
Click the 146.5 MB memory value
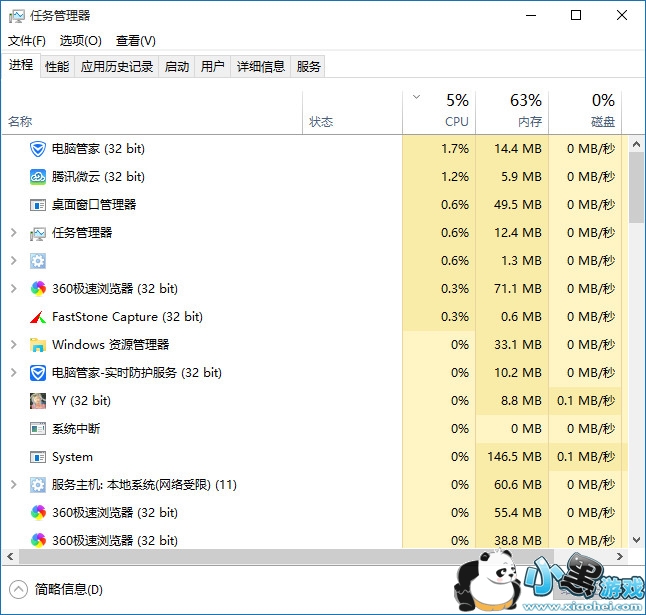[x=514, y=457]
